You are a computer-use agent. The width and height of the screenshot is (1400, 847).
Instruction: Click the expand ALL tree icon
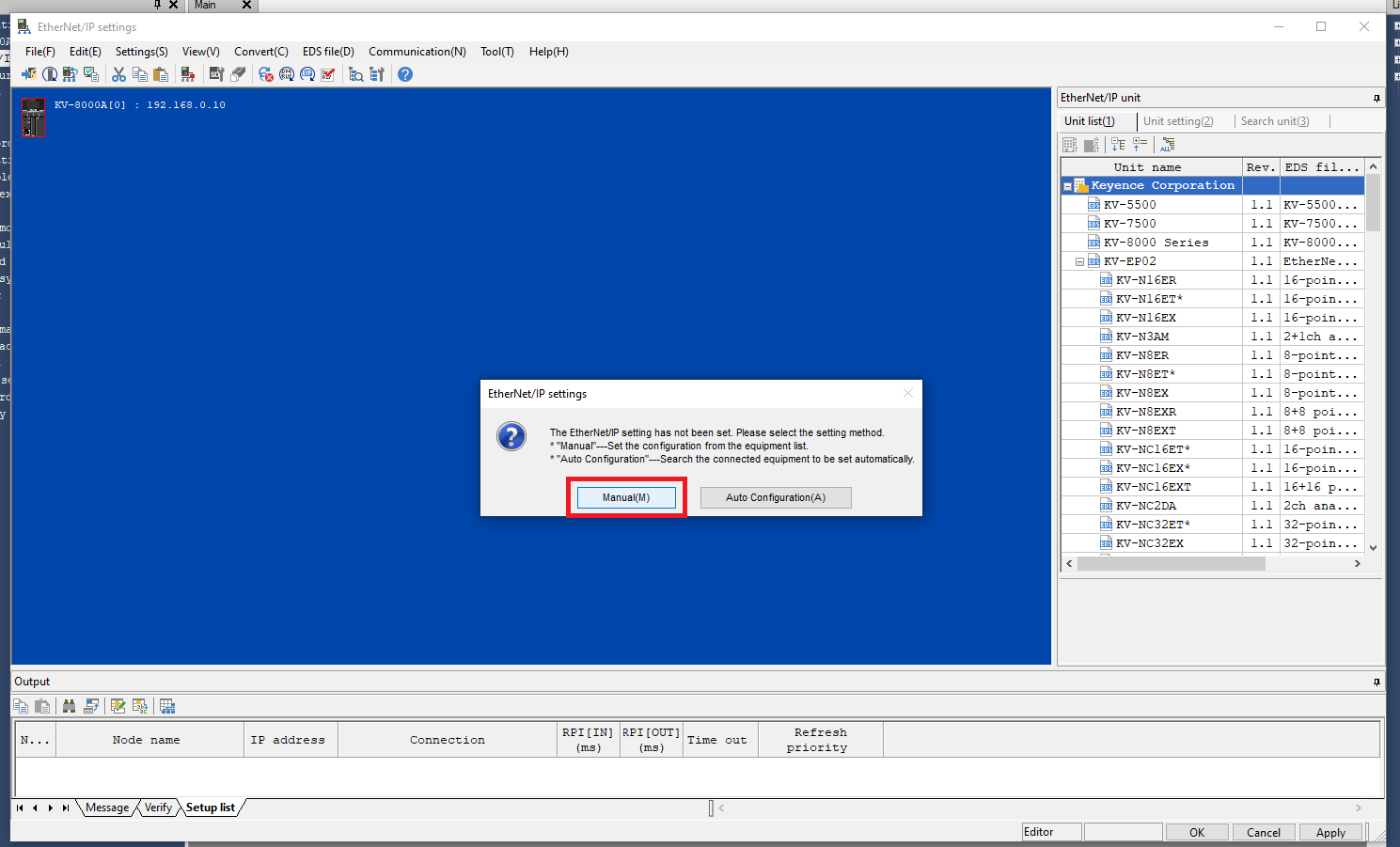click(1167, 145)
